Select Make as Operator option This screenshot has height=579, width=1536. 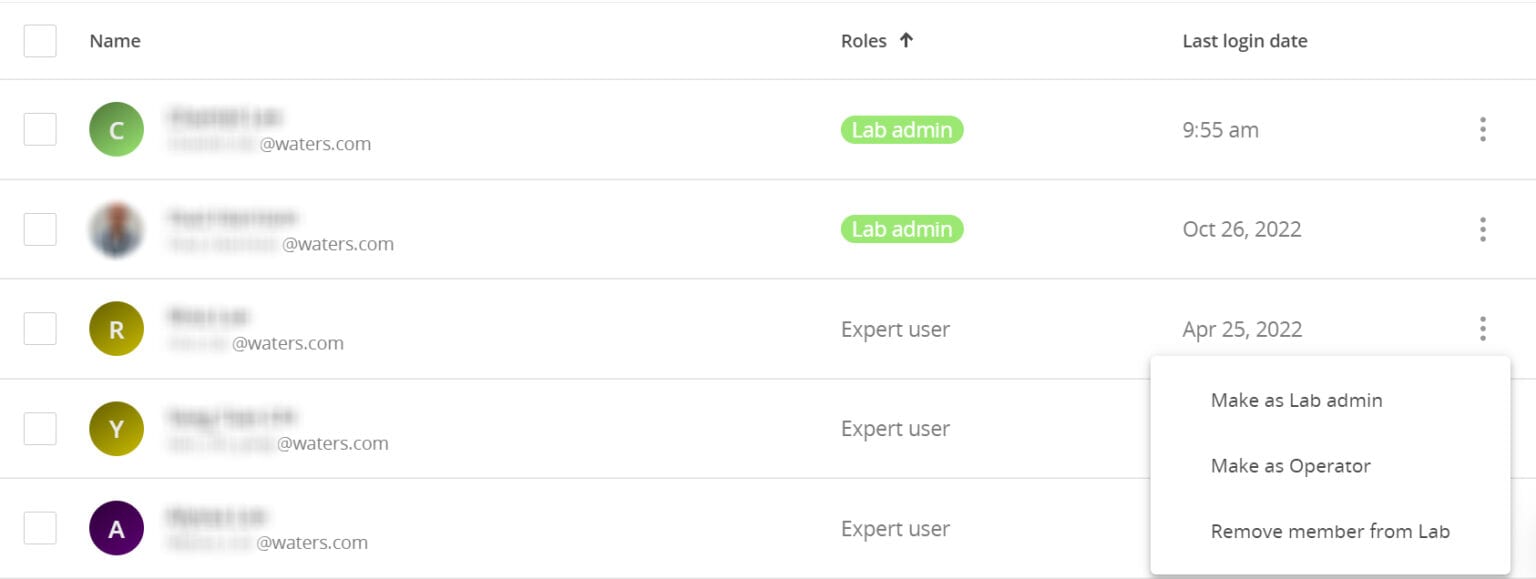click(x=1290, y=466)
